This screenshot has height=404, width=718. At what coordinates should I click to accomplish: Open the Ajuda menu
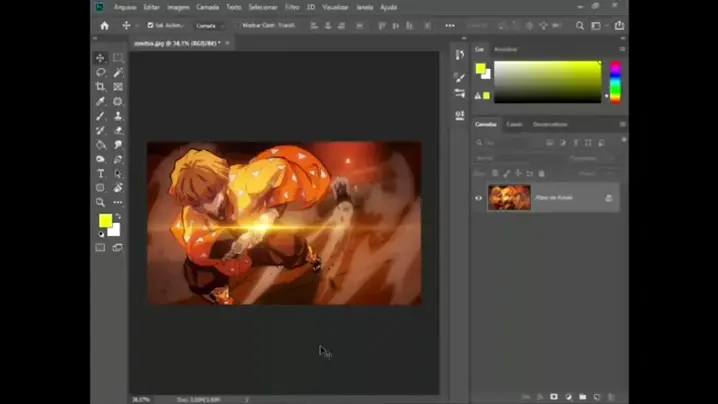coord(388,7)
